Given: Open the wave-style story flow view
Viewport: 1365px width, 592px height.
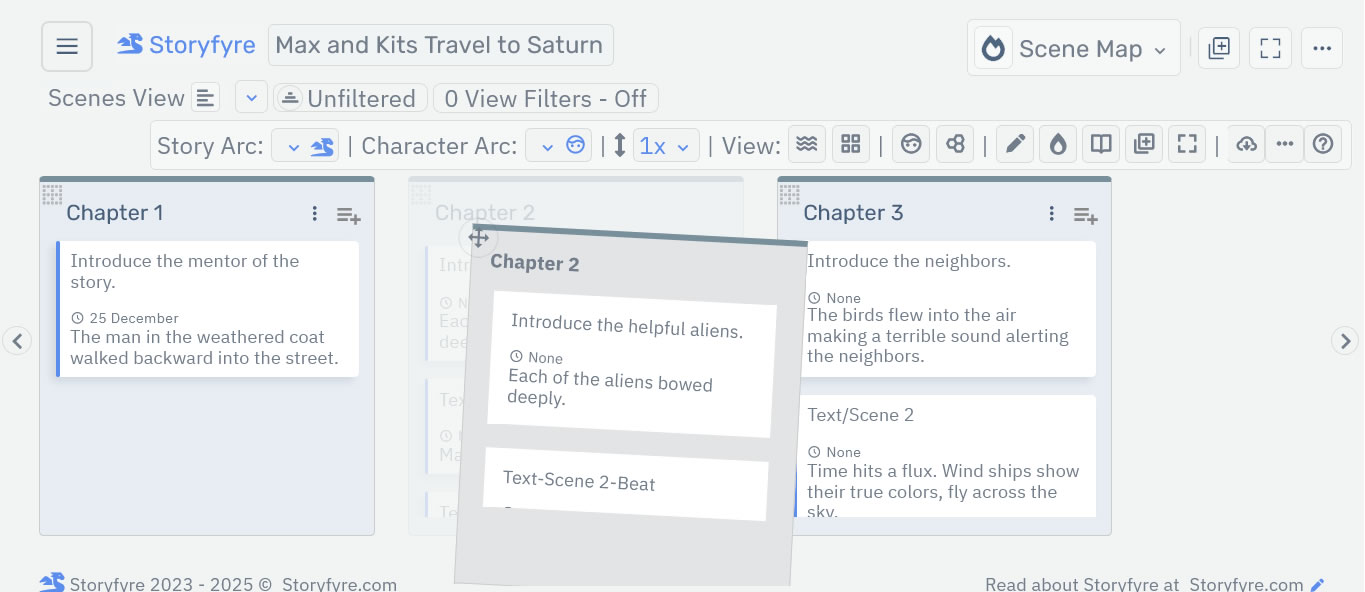Looking at the screenshot, I should coord(807,143).
